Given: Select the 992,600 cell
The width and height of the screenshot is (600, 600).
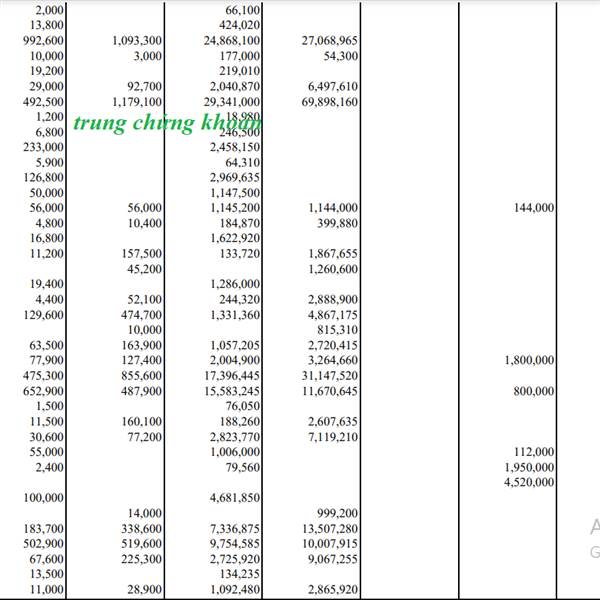Looking at the screenshot, I should click(43, 41).
